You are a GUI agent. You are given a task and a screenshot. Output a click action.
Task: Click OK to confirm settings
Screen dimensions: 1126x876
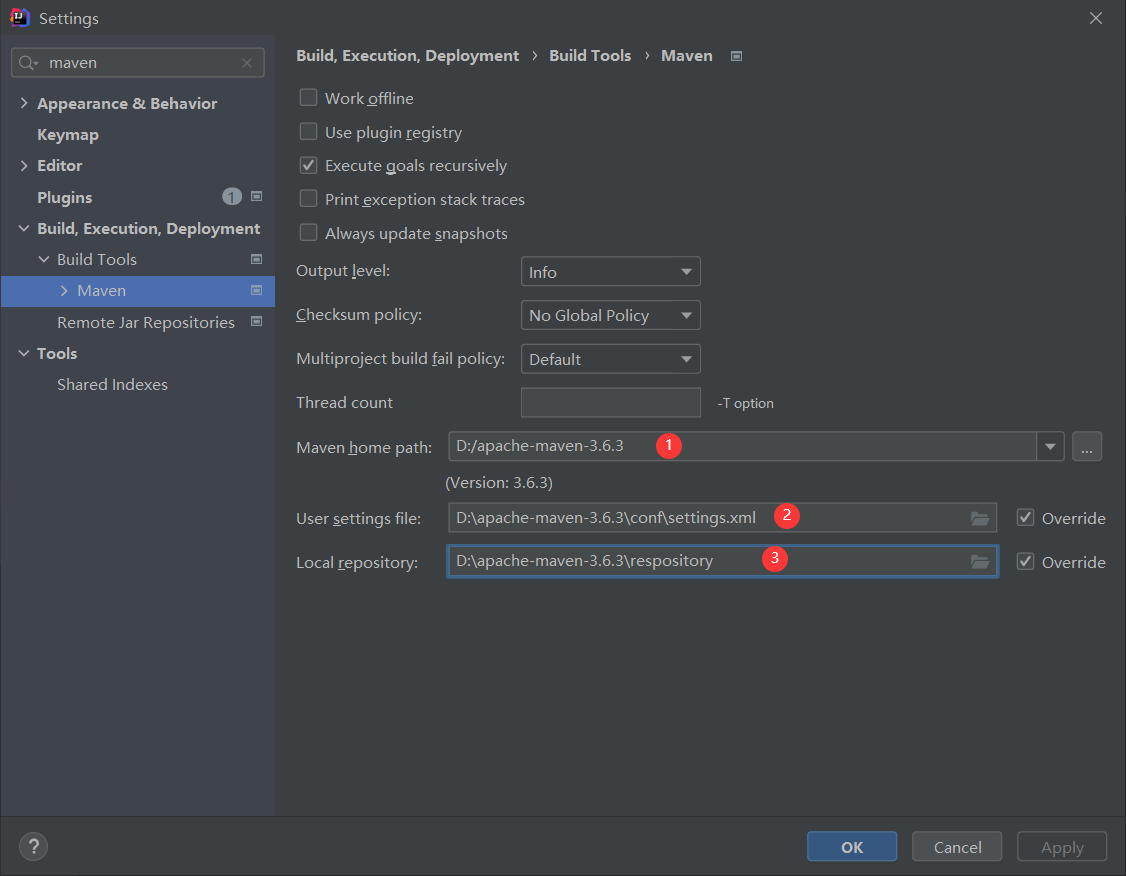coord(852,847)
